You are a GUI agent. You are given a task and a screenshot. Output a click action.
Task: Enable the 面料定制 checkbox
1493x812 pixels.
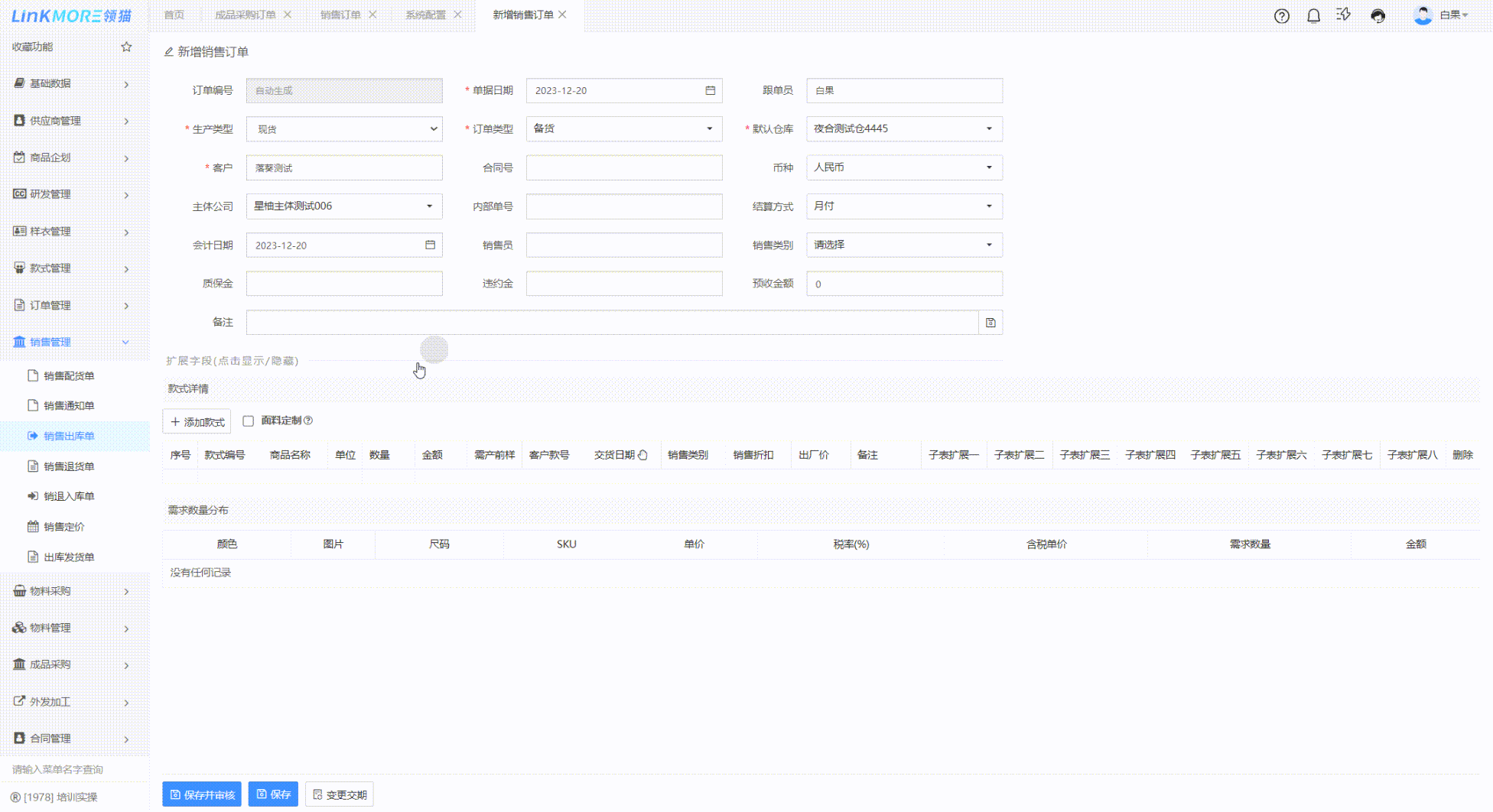click(248, 421)
